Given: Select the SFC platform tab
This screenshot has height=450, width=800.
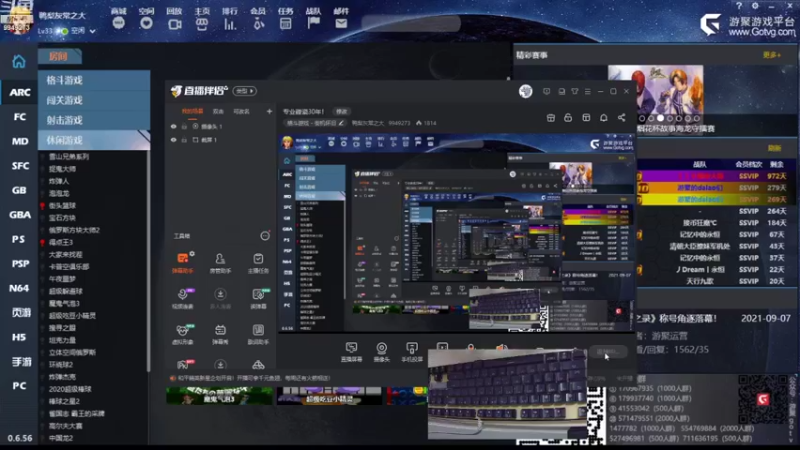Looking at the screenshot, I should click(19, 166).
